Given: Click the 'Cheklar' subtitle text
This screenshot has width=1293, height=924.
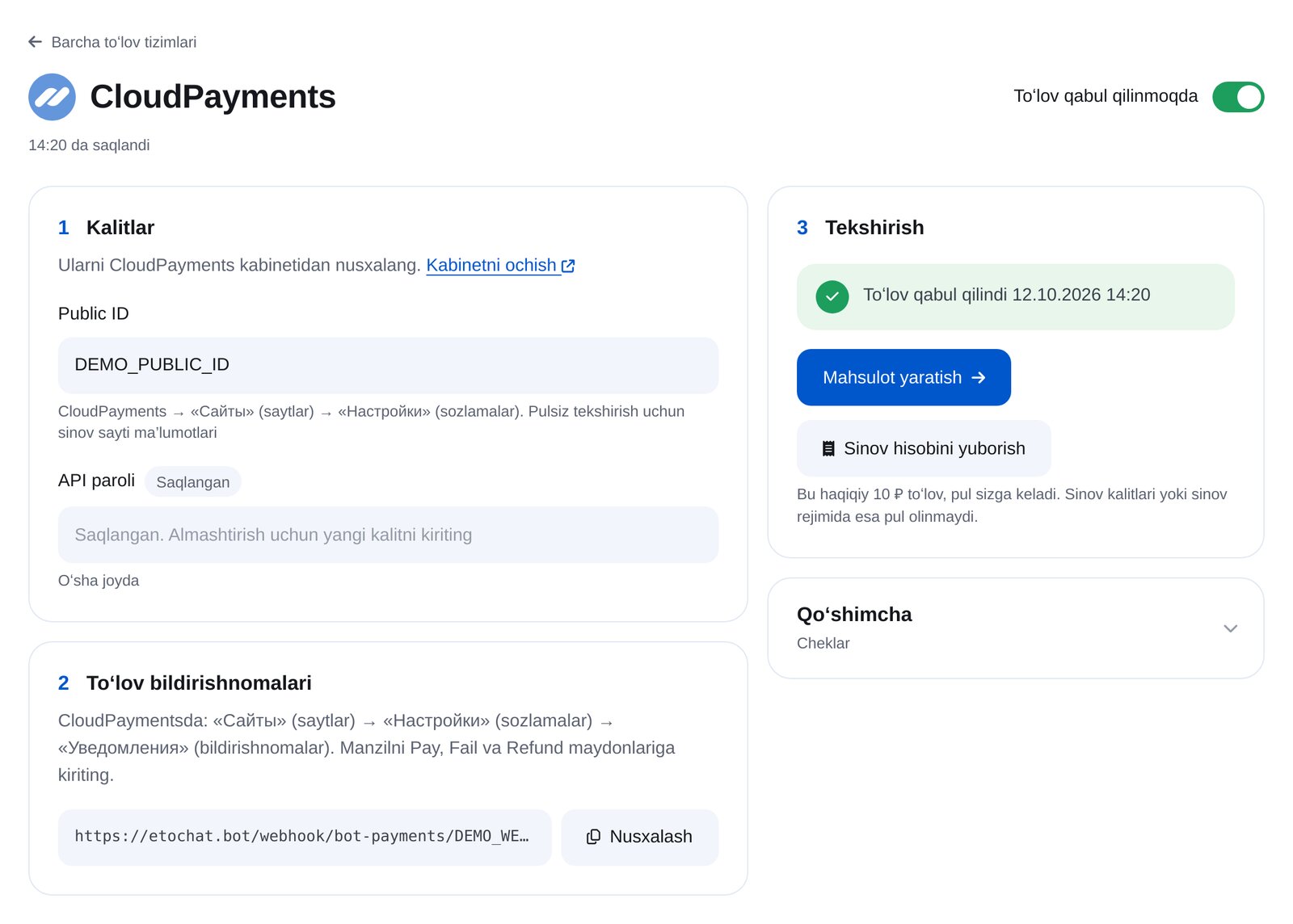Looking at the screenshot, I should coord(823,644).
